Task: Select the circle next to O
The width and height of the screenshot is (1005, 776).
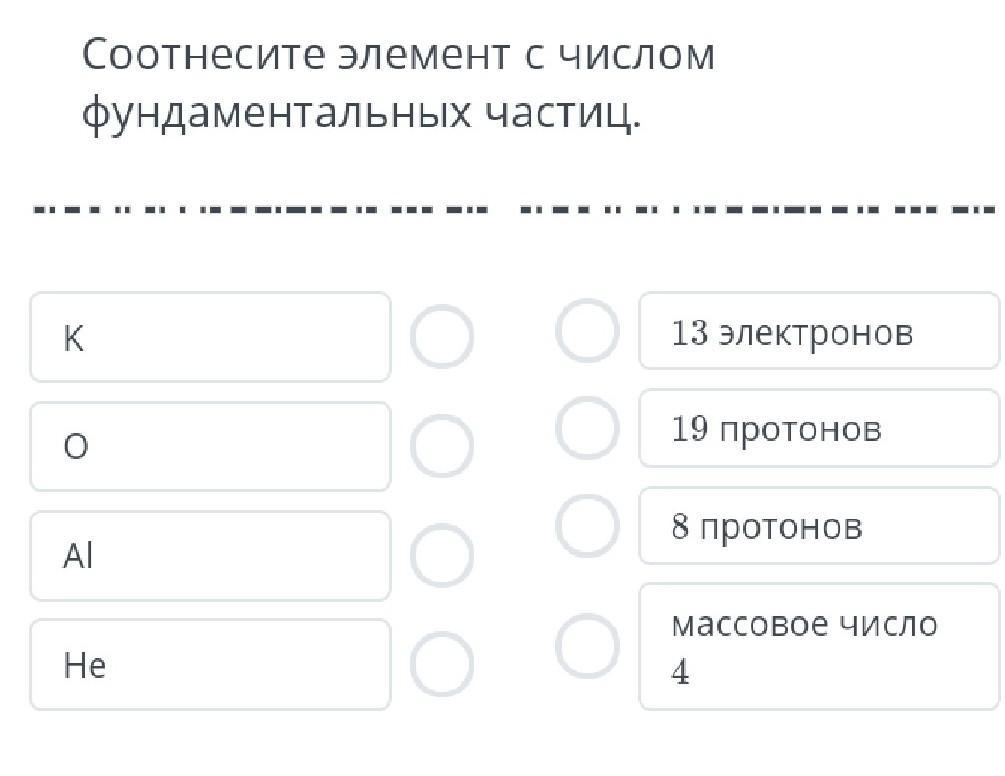Action: (441, 446)
